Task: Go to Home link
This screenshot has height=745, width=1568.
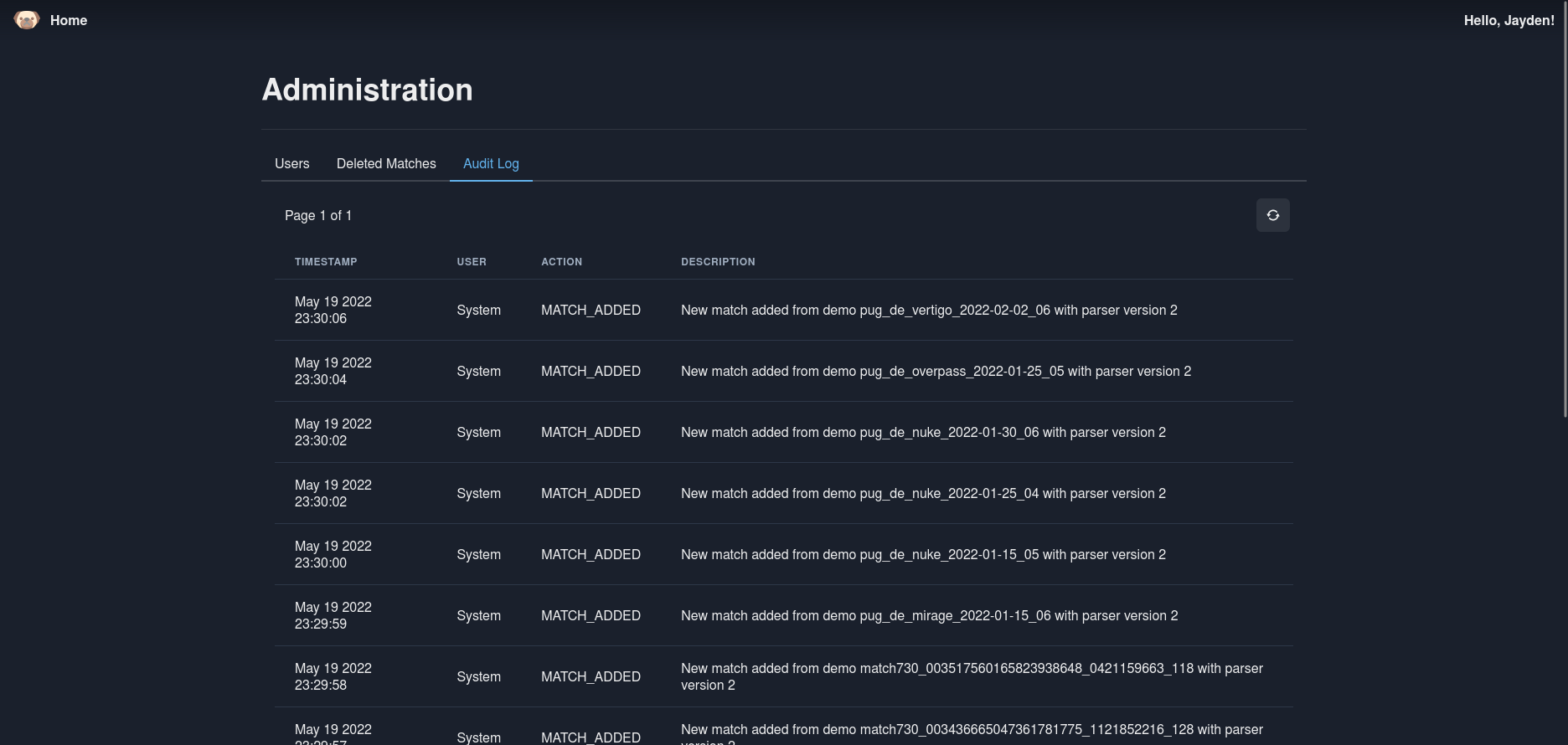Action: [69, 20]
